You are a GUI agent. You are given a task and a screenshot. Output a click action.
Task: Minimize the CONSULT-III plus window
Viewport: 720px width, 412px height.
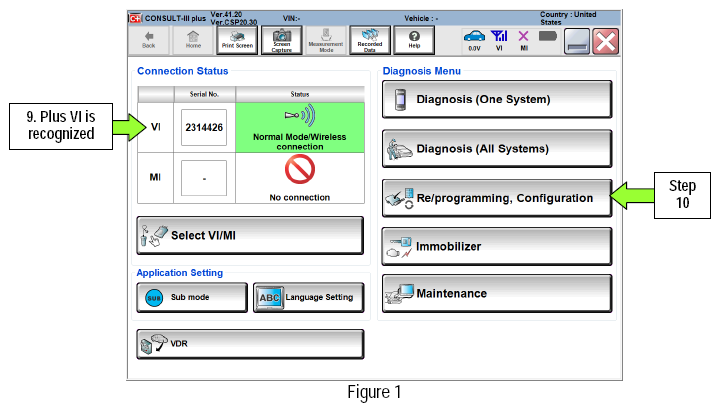[x=577, y=41]
